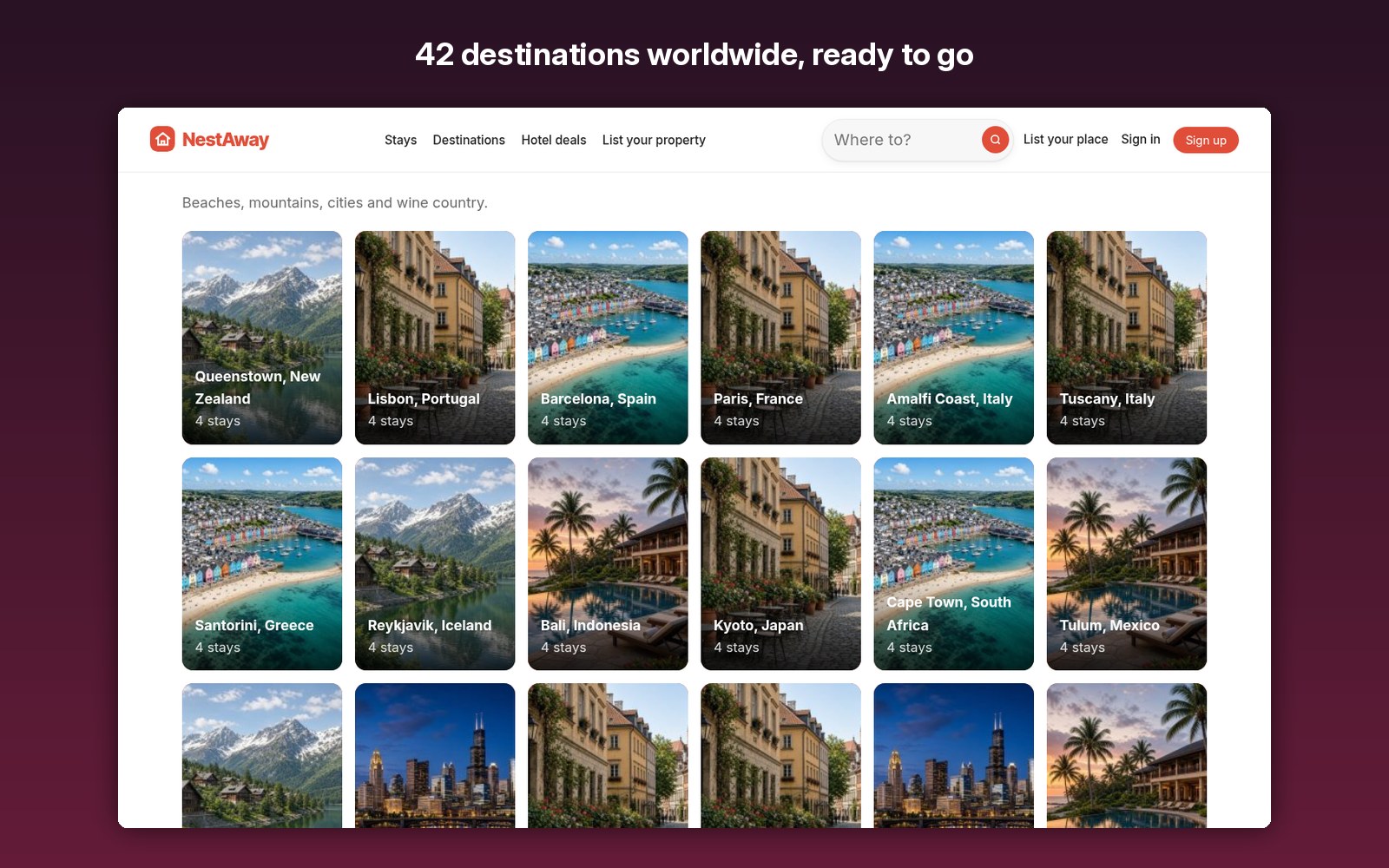The image size is (1389, 868).
Task: Open the Kyoto, Japan destination card
Action: [x=780, y=564]
